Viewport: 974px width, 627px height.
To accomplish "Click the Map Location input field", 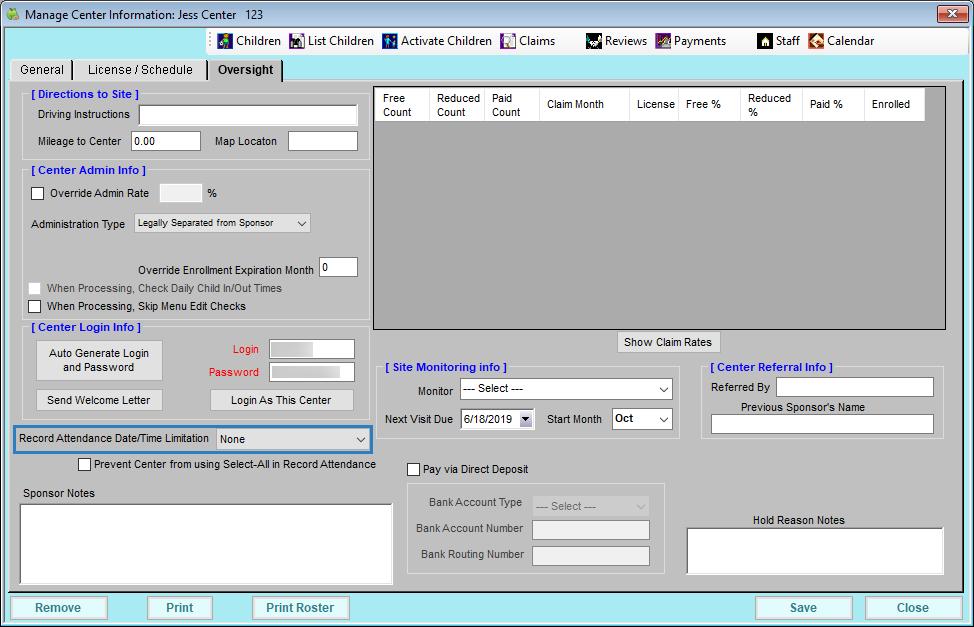I will click(323, 141).
